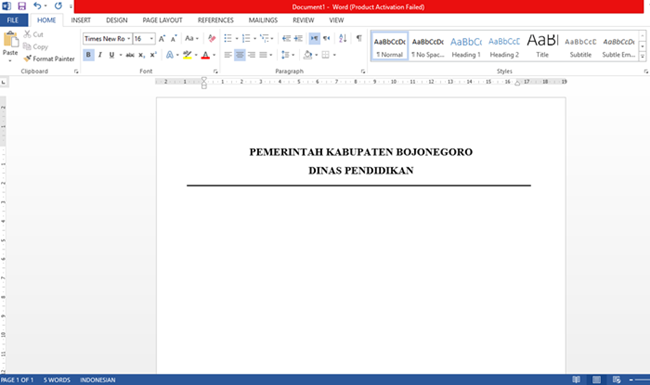Apply borders with the Borders icon
This screenshot has width=650, height=385.
pyautogui.click(x=325, y=55)
